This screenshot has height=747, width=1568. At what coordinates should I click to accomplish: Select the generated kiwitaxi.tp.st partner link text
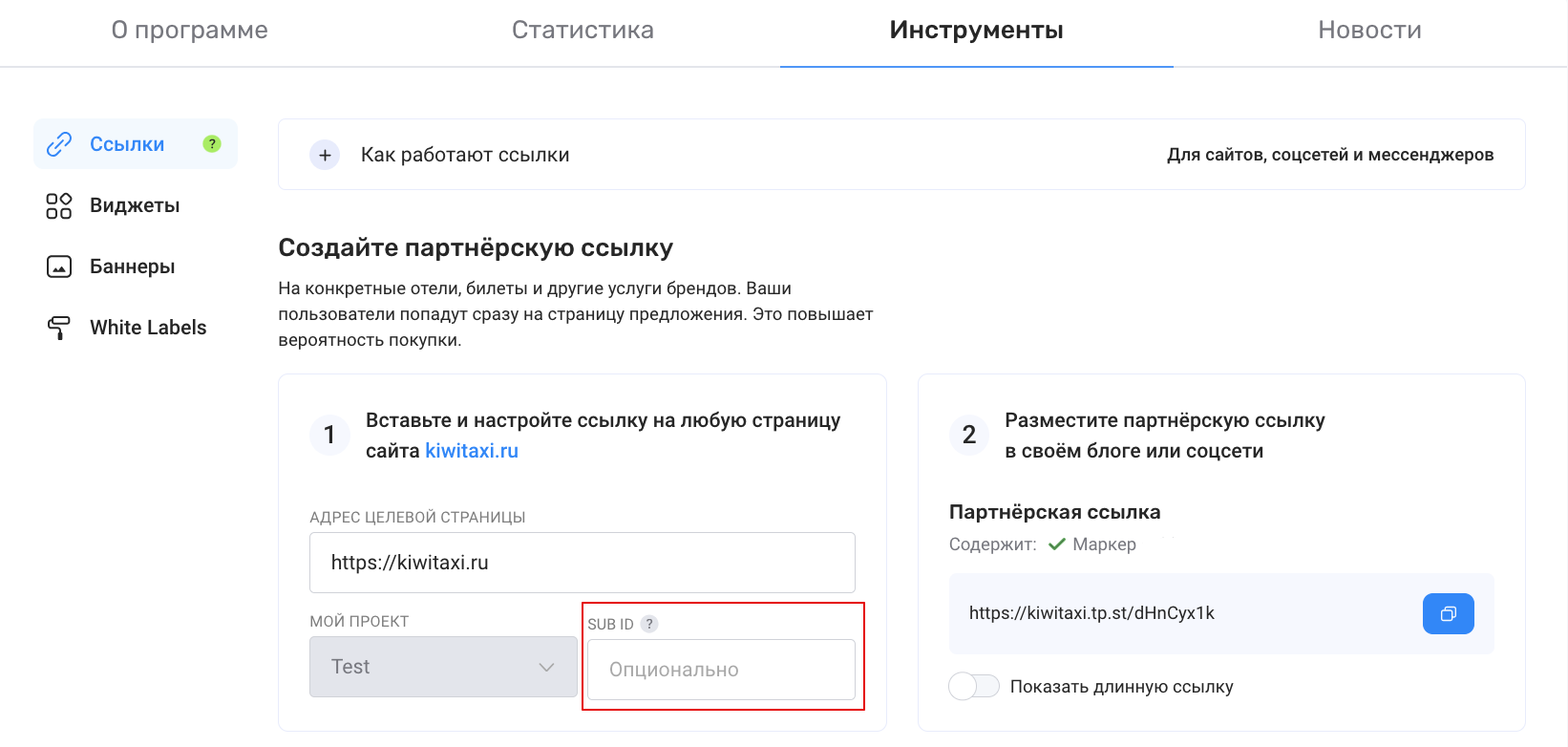[1091, 613]
